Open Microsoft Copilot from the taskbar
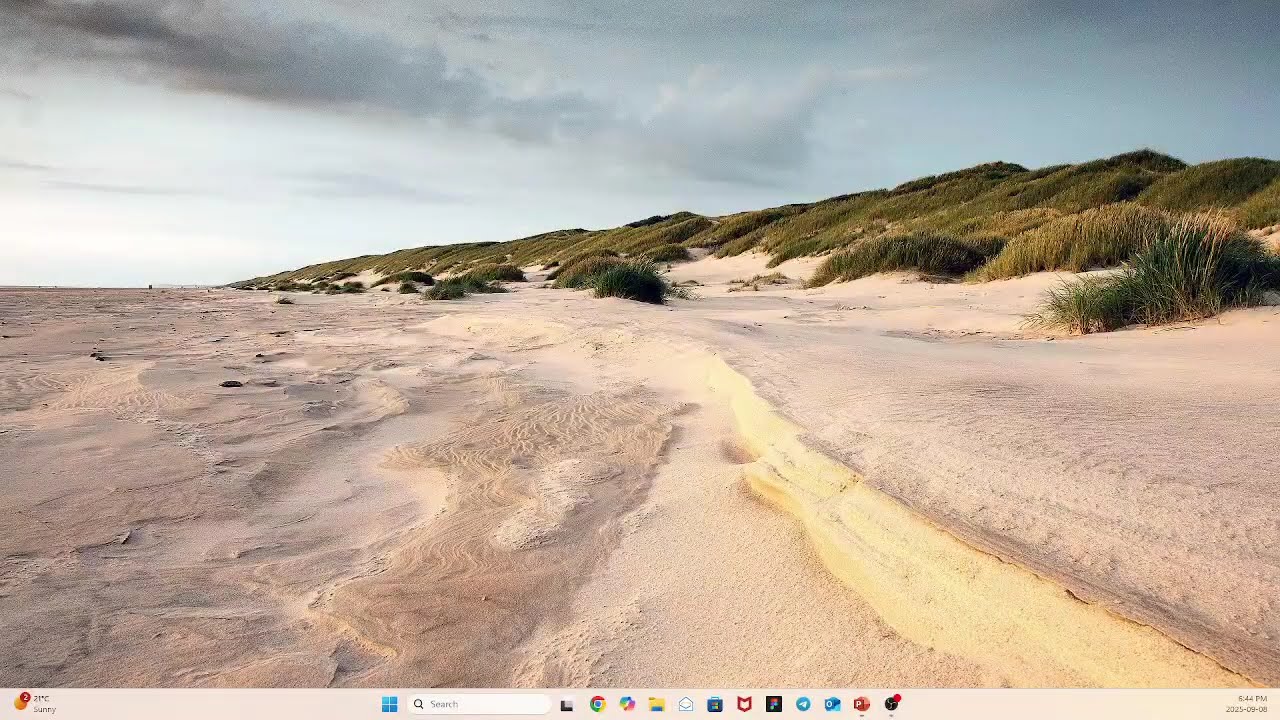Image resolution: width=1280 pixels, height=720 pixels. tap(627, 704)
